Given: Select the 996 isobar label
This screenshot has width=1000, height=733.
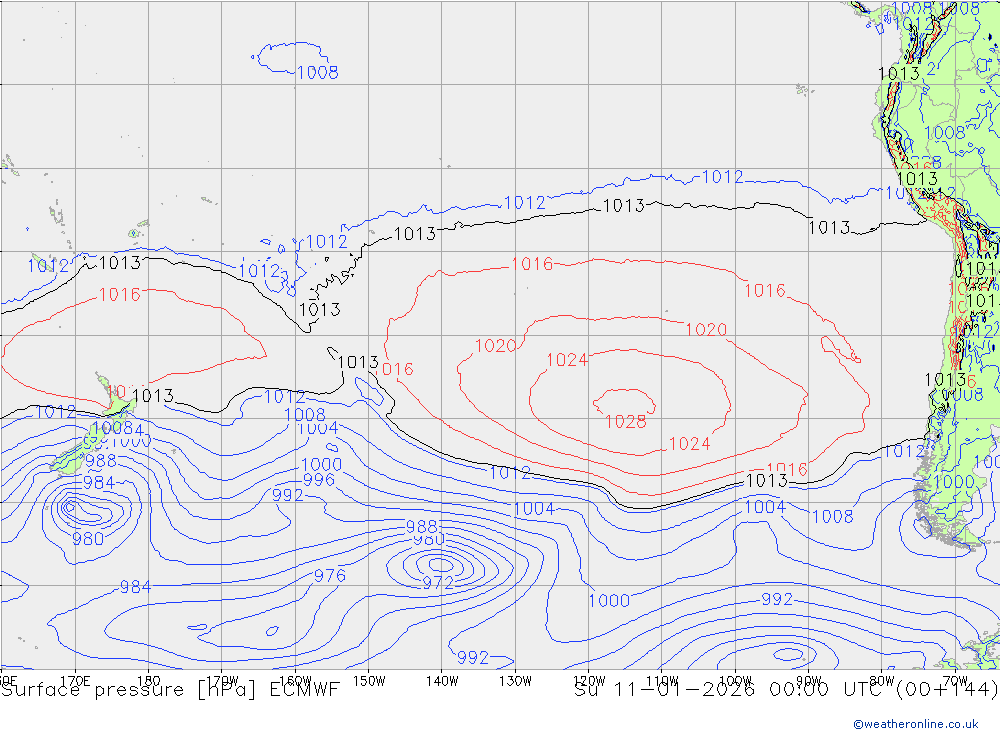Looking at the screenshot, I should tap(319, 480).
